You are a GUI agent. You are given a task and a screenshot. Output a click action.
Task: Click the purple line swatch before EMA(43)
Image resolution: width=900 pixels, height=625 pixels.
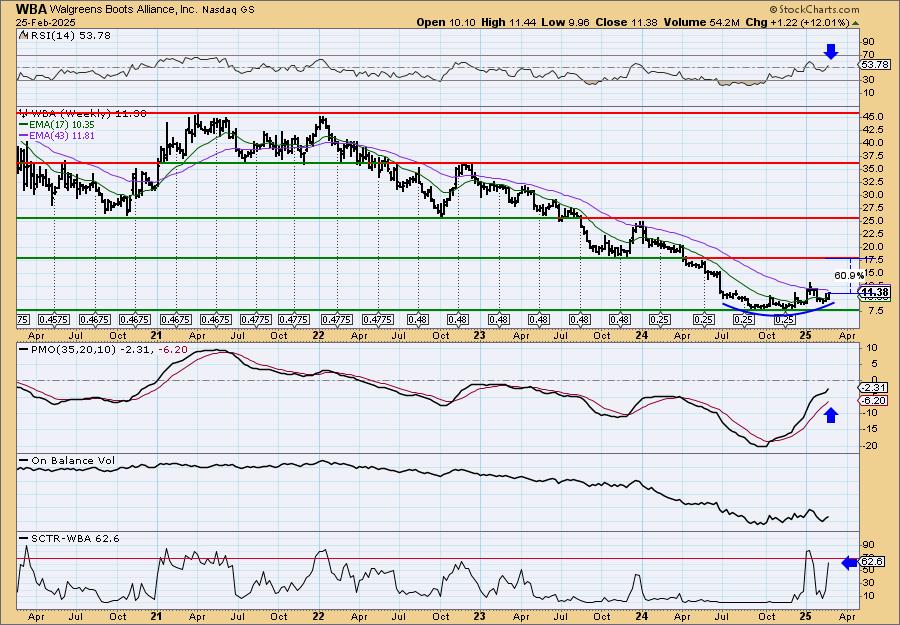(x=24, y=135)
